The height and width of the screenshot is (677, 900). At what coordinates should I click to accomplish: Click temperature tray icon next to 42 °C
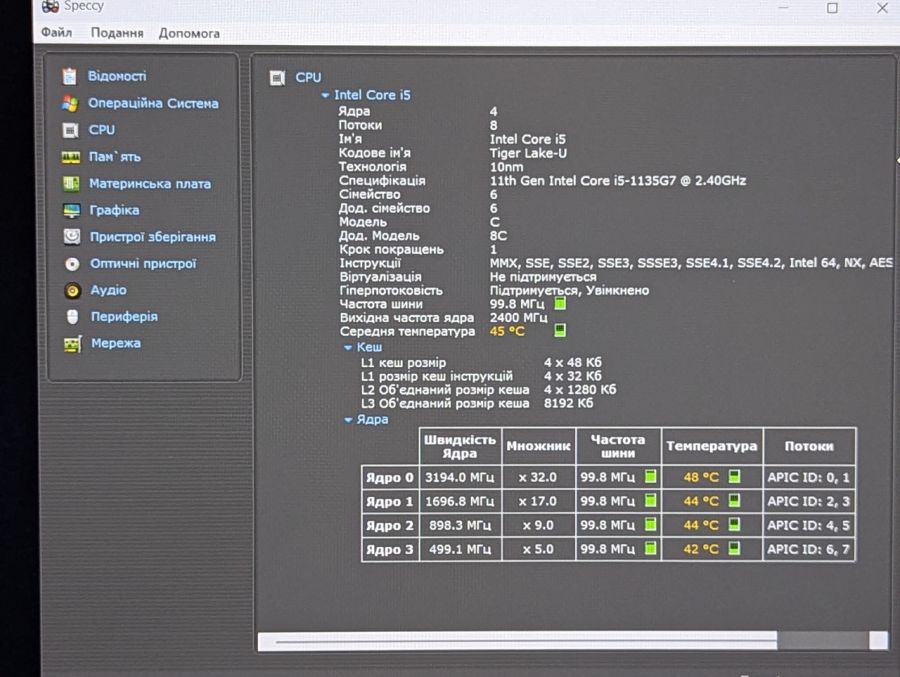pos(734,548)
